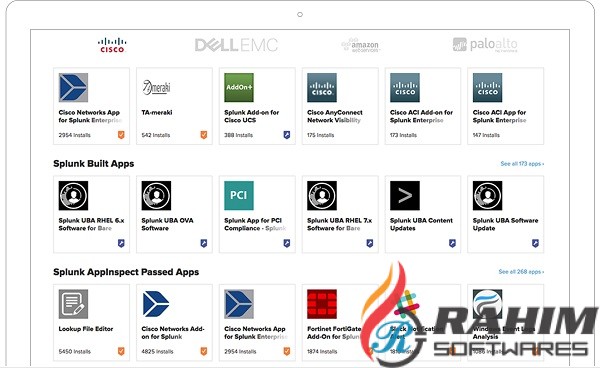This screenshot has width=600, height=368.
Task: Open Splunk UBA RHEL 7.x icon
Action: 322,196
